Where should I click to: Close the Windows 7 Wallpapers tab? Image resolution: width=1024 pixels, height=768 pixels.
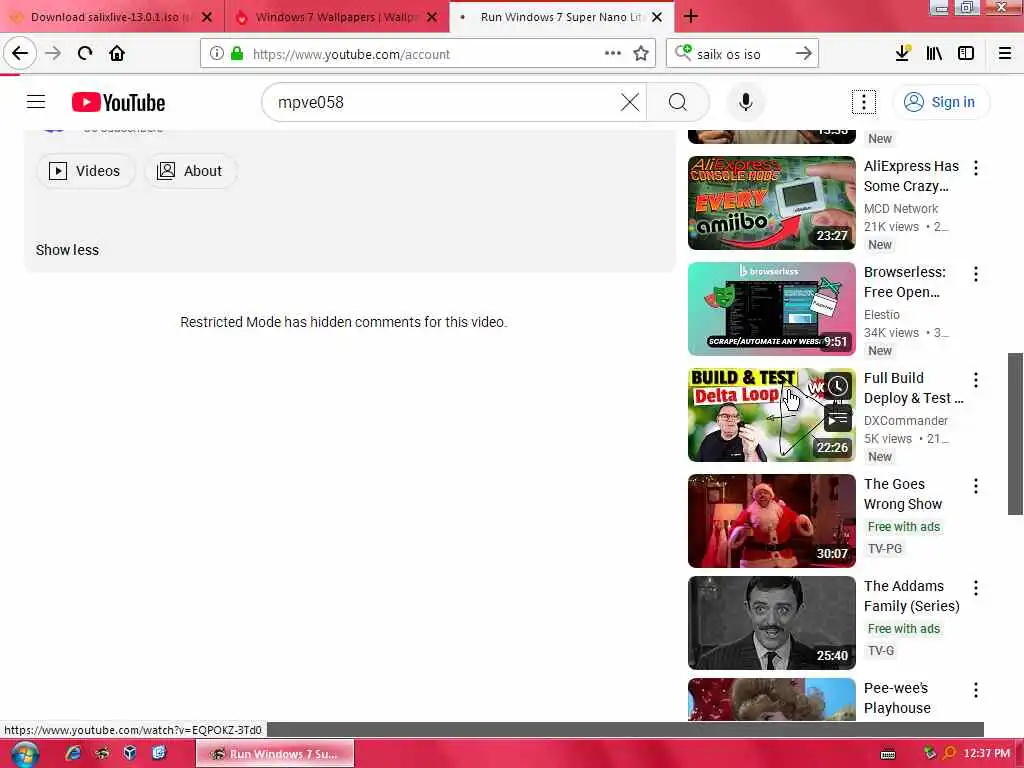(432, 17)
